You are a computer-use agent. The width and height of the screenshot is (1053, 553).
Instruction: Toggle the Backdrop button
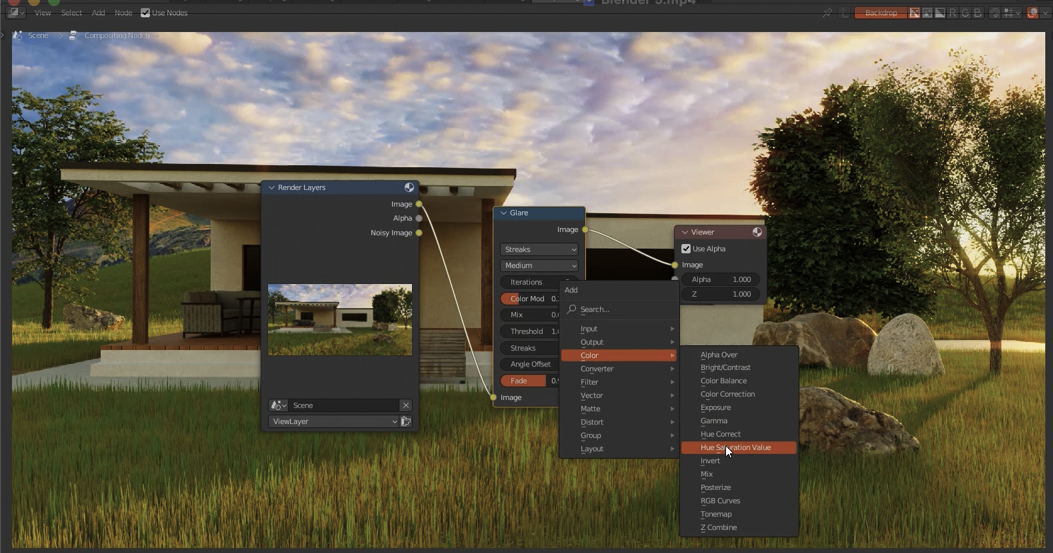(x=880, y=13)
